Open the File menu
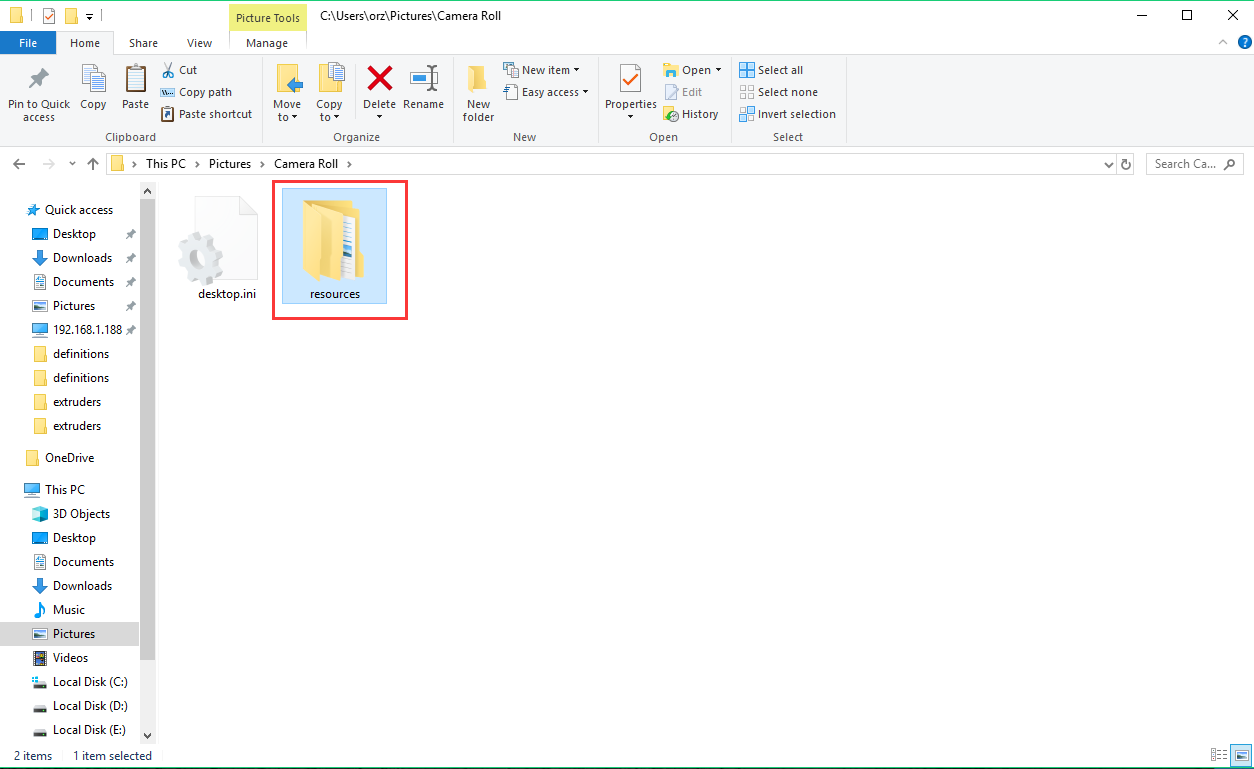Viewport: 1254px width, 769px height. [28, 43]
